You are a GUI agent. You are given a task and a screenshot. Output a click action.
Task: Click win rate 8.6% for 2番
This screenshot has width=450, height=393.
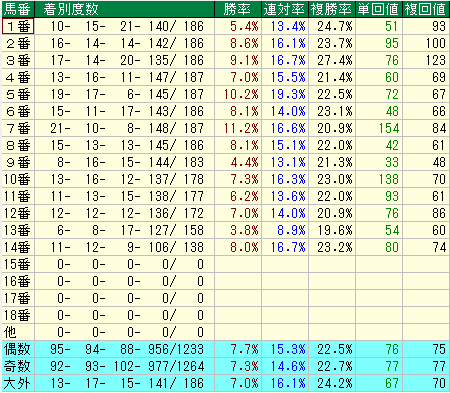pyautogui.click(x=244, y=43)
